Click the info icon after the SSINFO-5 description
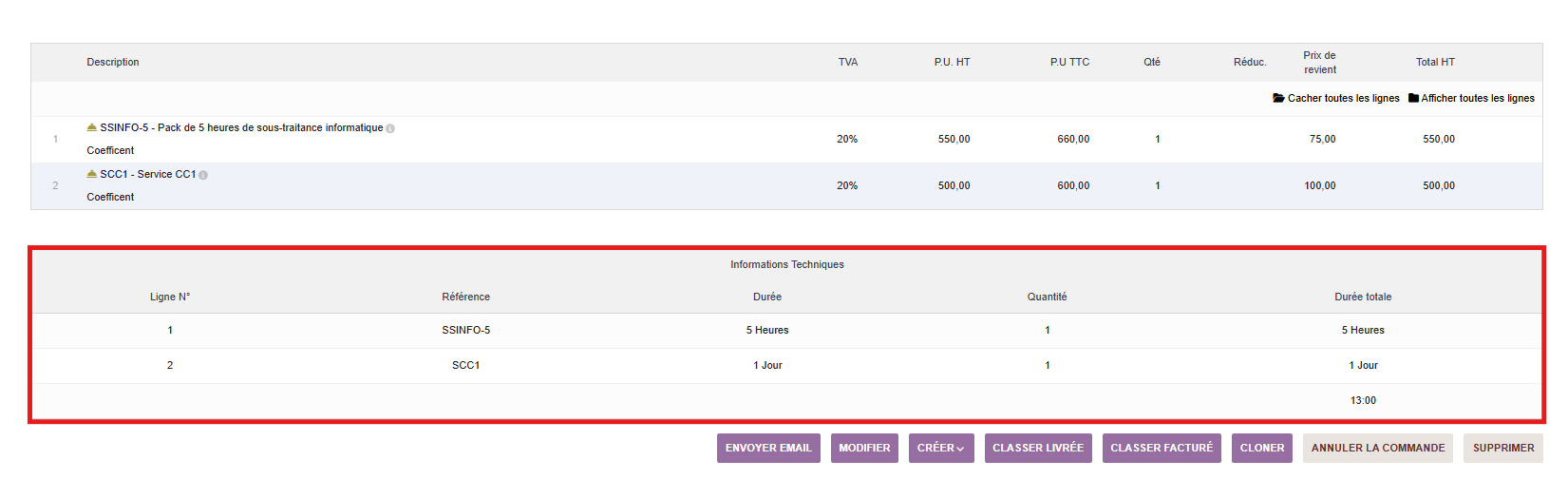 coord(390,128)
